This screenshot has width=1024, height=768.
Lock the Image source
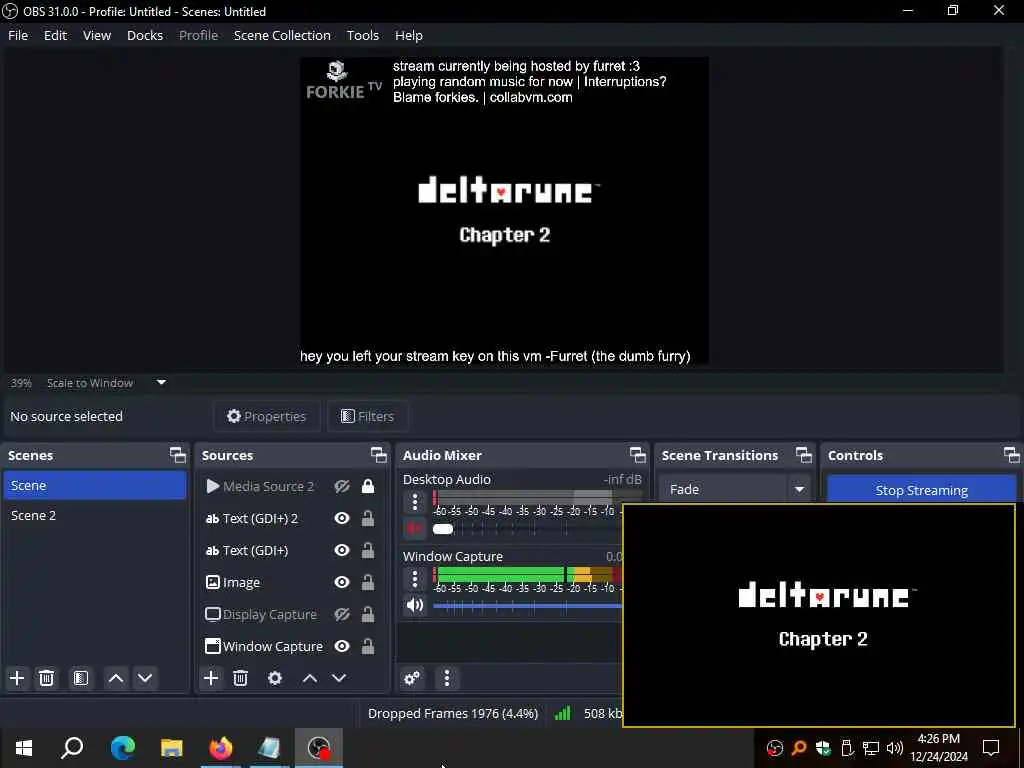pyautogui.click(x=368, y=583)
